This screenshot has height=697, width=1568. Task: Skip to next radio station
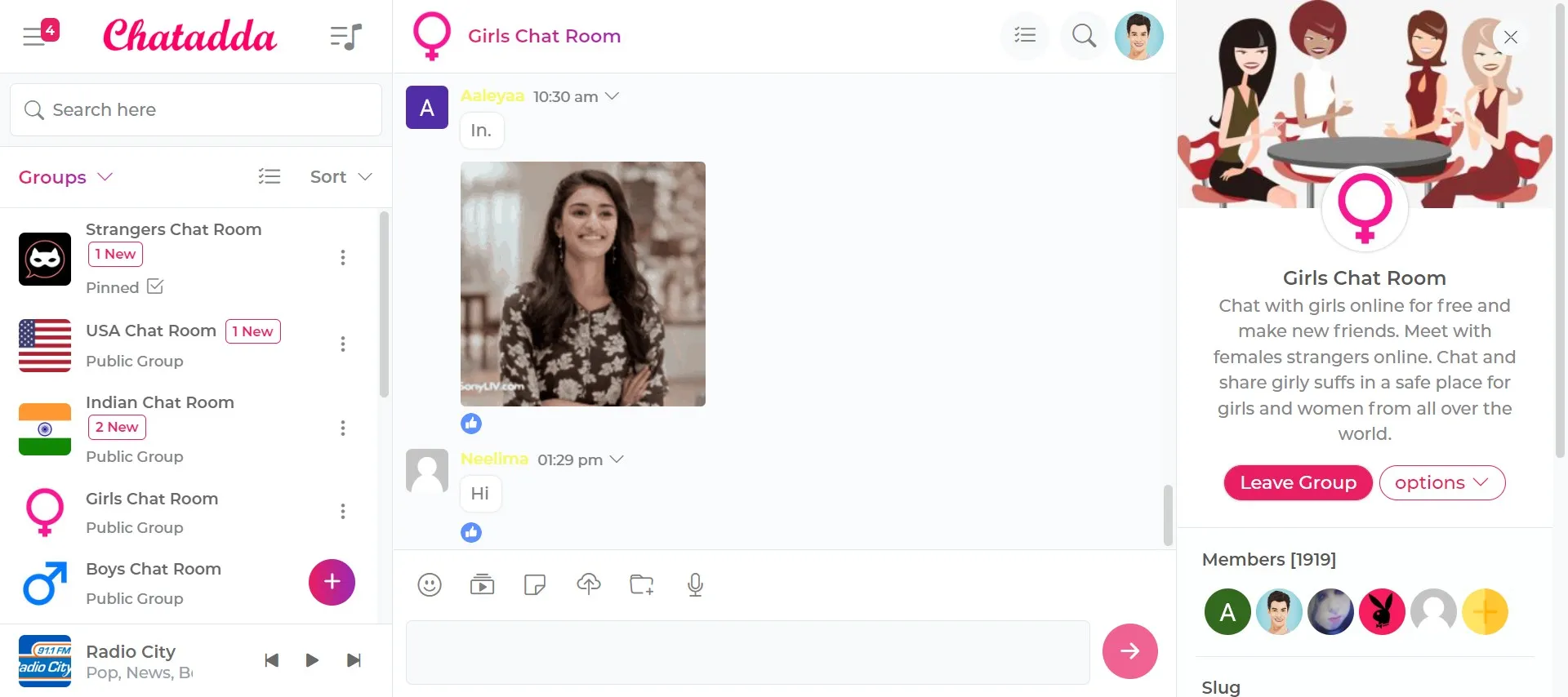[354, 660]
